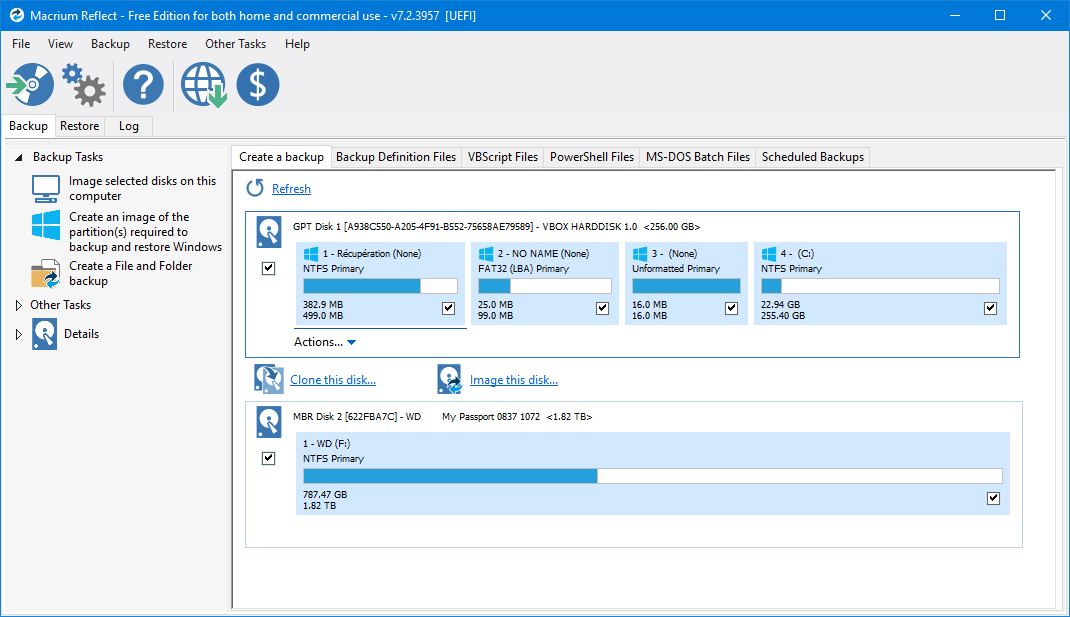Click the Windows logo backup task icon
The height and width of the screenshot is (617, 1070).
point(46,225)
